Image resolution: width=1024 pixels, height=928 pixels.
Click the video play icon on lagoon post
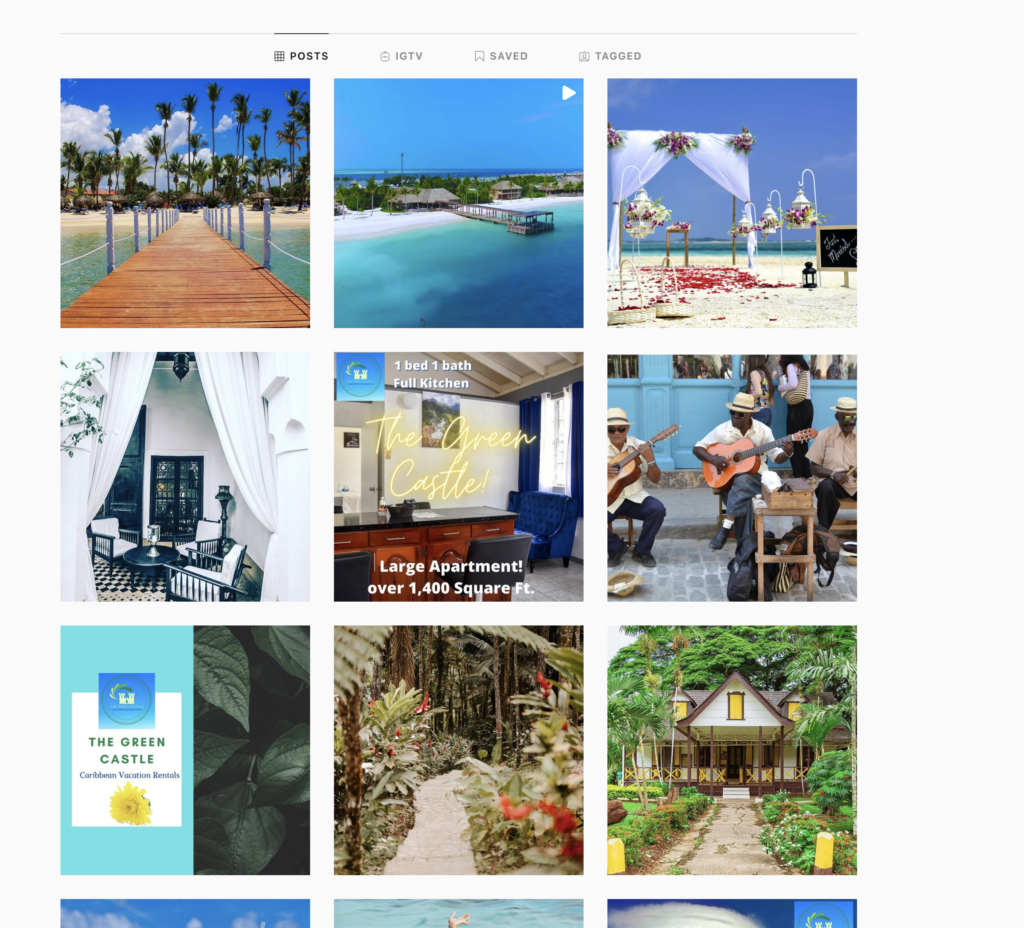pyautogui.click(x=568, y=93)
